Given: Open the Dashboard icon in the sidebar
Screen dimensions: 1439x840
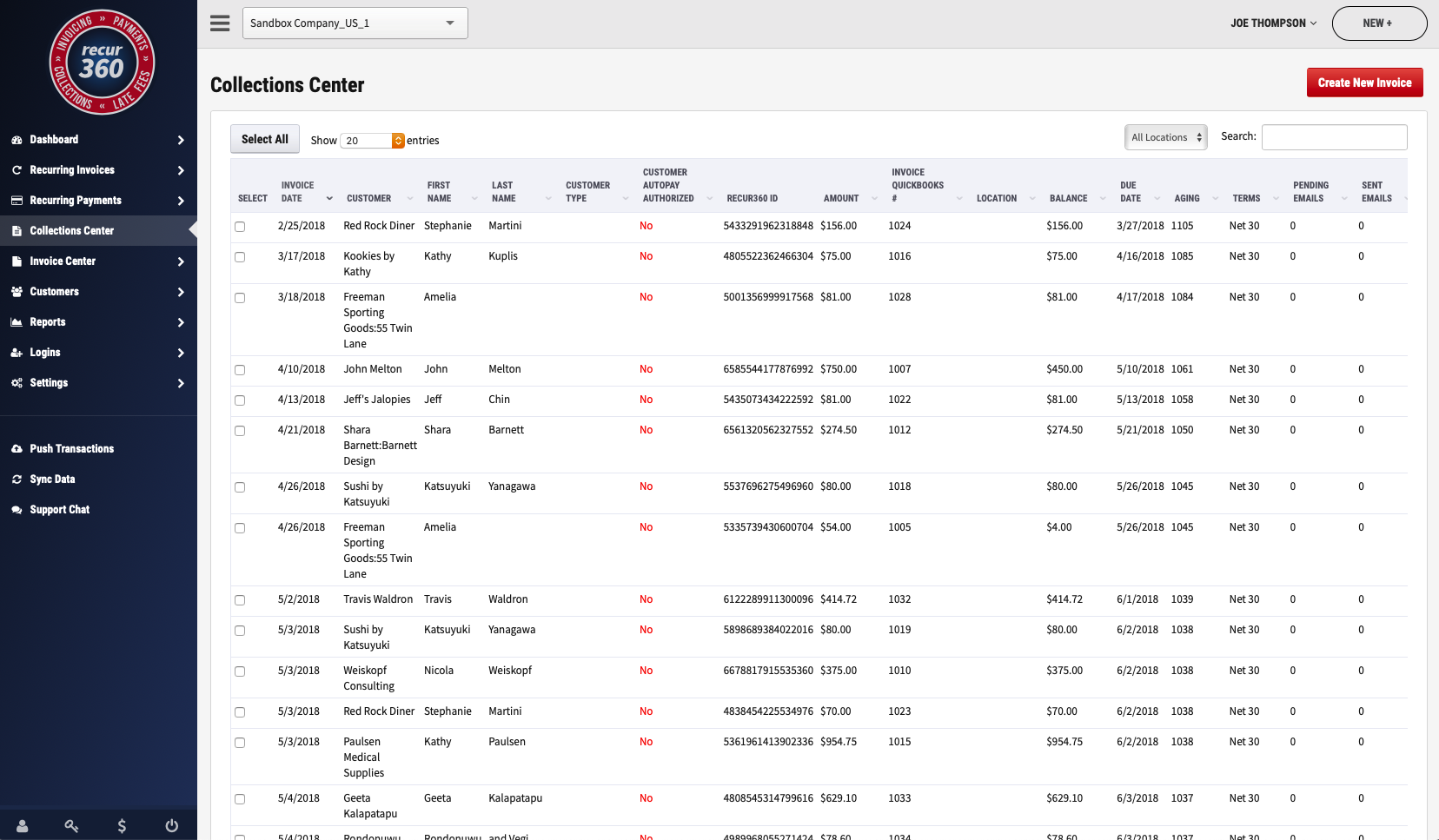Looking at the screenshot, I should (x=17, y=139).
